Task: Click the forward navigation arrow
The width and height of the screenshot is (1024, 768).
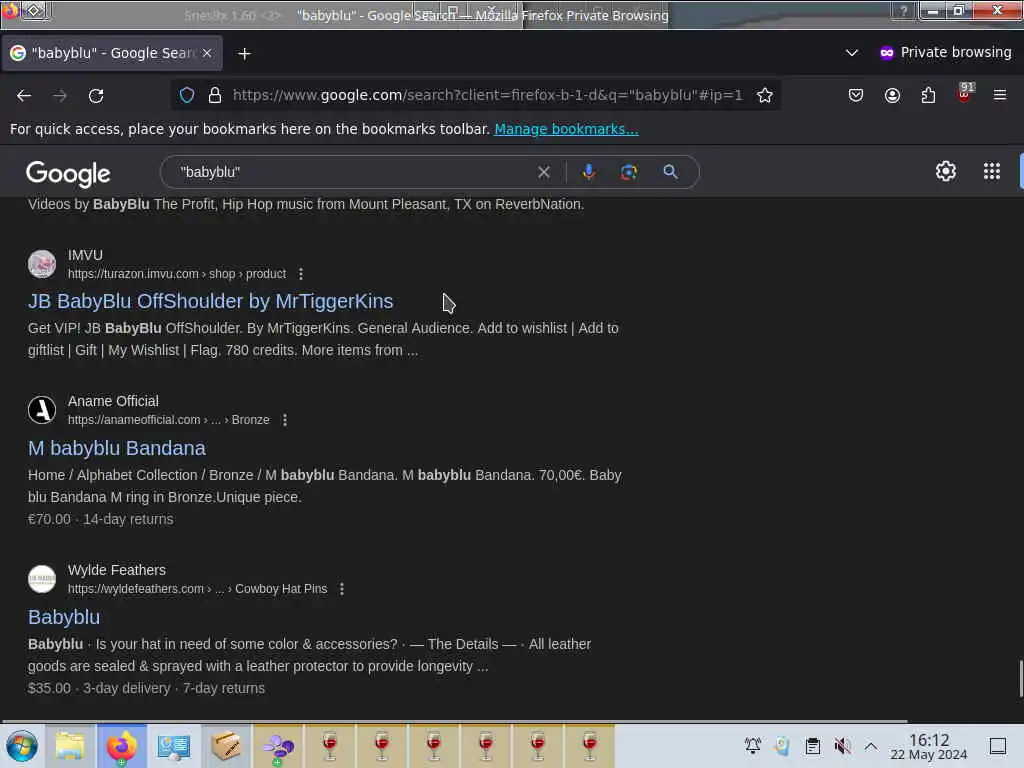Action: pos(60,95)
